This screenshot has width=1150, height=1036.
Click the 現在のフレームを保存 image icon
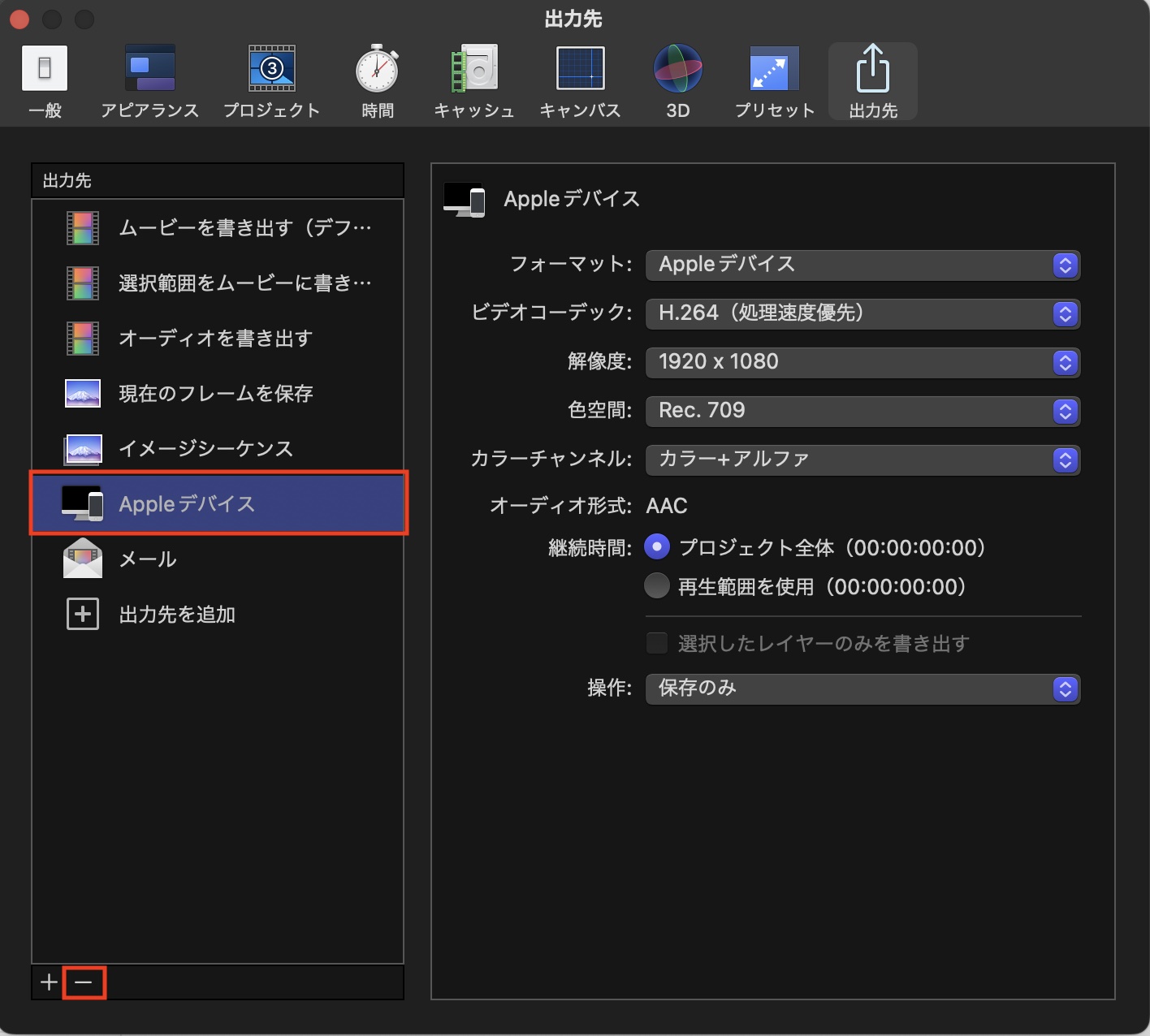(x=83, y=394)
